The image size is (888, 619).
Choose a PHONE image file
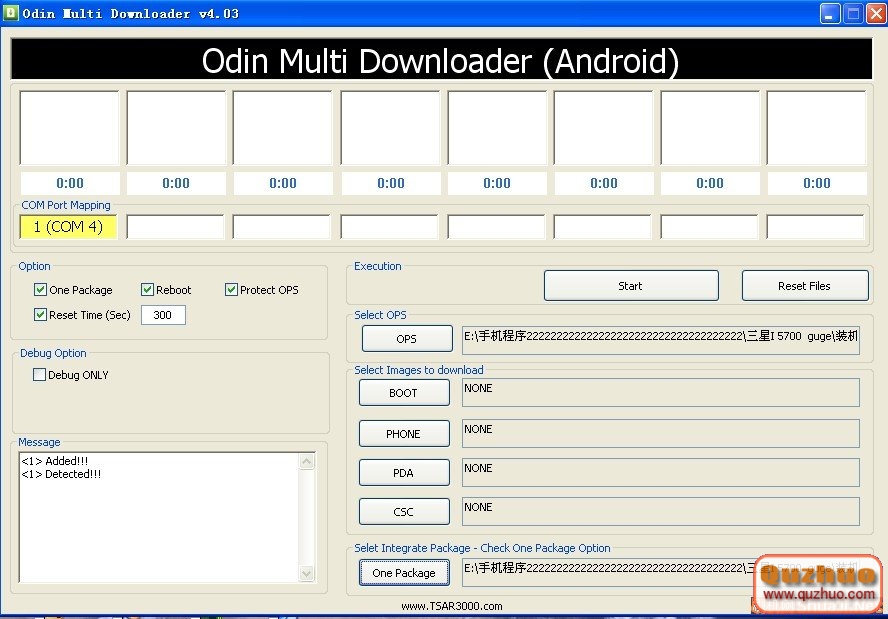pos(404,434)
